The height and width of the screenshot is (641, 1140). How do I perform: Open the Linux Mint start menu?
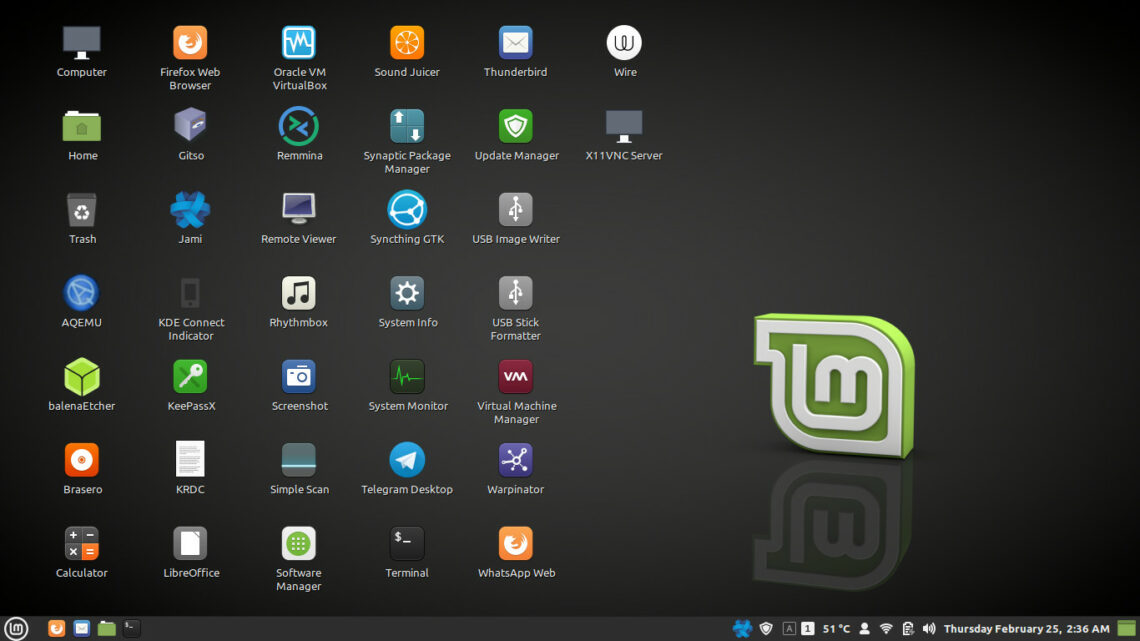16,628
